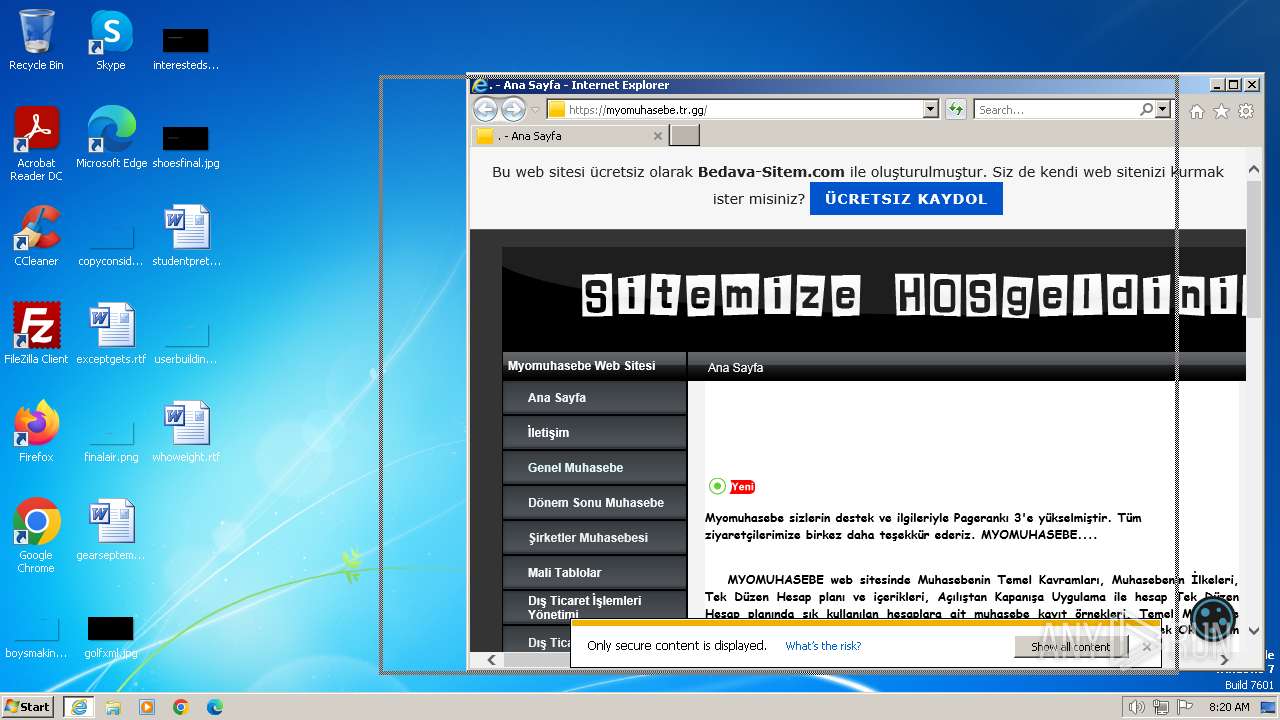The image size is (1280, 720).
Task: Click the ÜCRETSİZ KAYDOL button
Action: tap(906, 199)
